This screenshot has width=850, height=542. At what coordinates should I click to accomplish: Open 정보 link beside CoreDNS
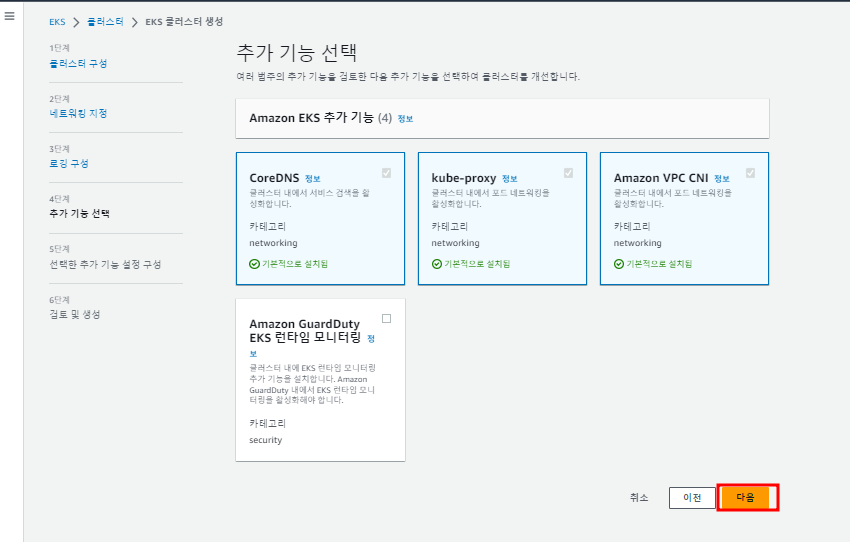coord(313,178)
